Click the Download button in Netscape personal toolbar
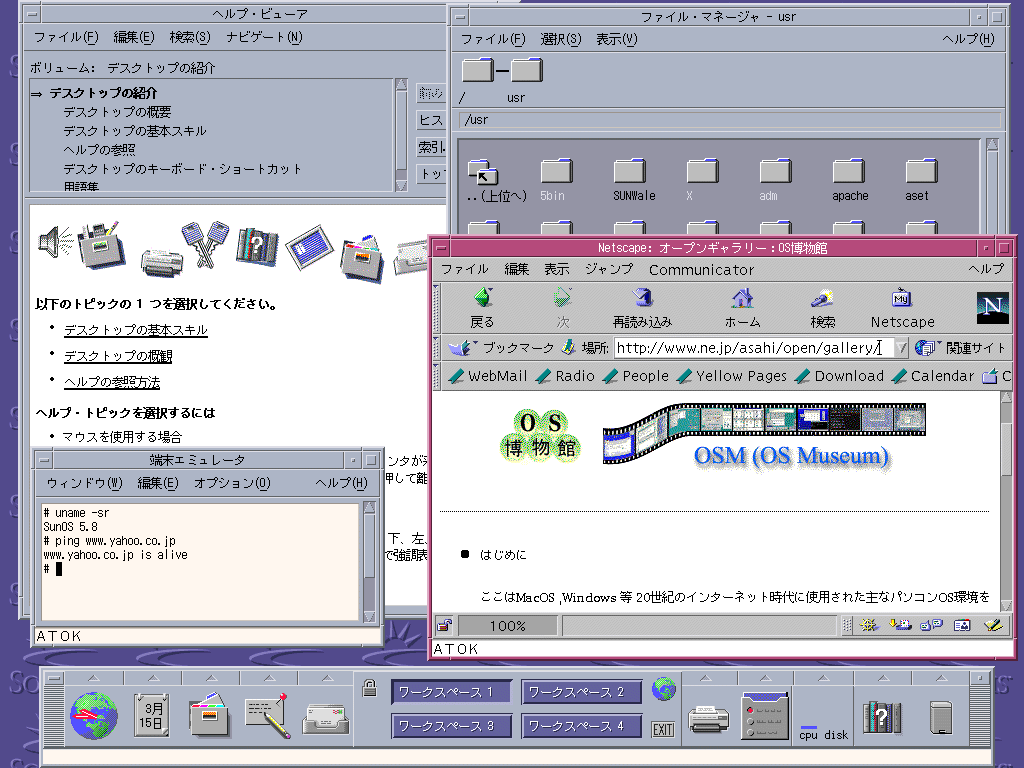This screenshot has height=768, width=1024. 839,376
